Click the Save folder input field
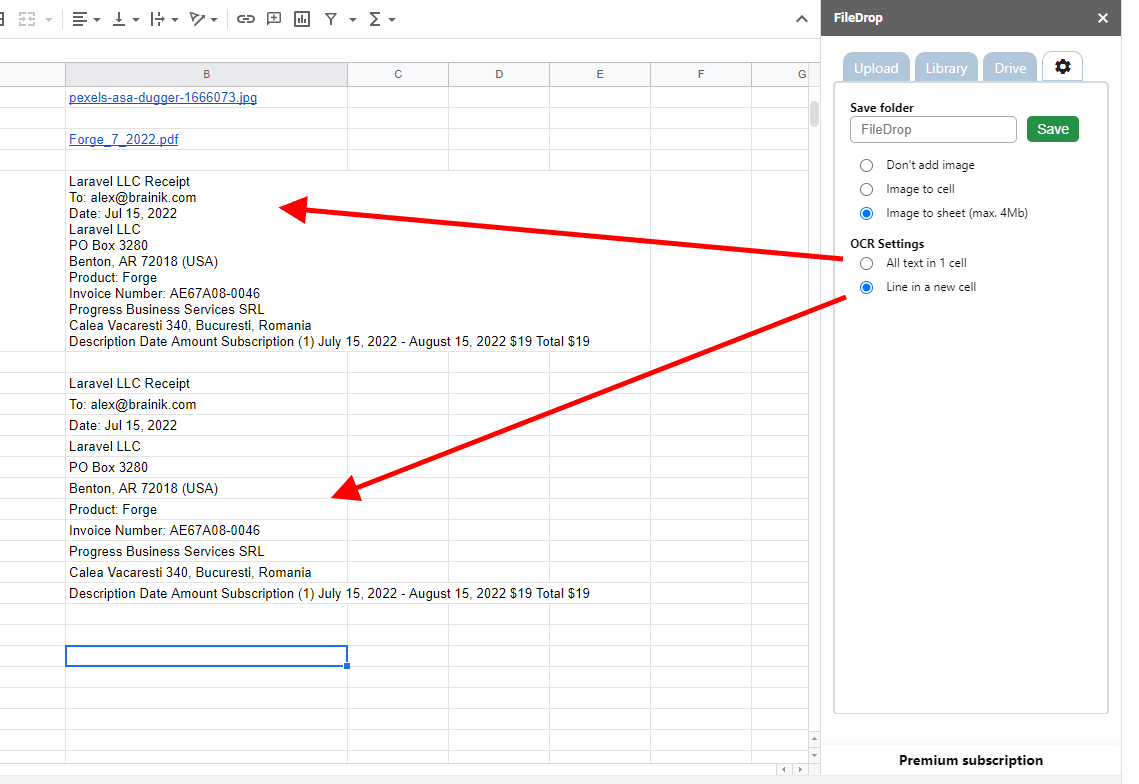 933,129
